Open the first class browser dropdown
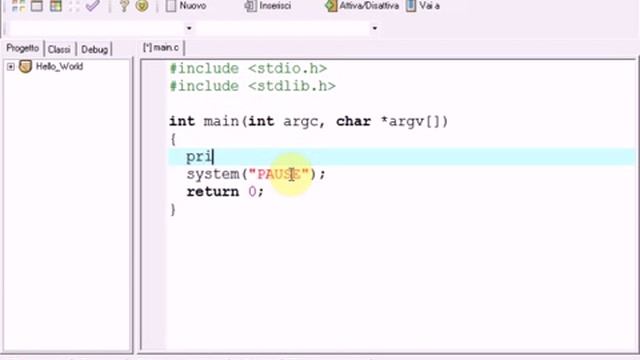 [189, 28]
